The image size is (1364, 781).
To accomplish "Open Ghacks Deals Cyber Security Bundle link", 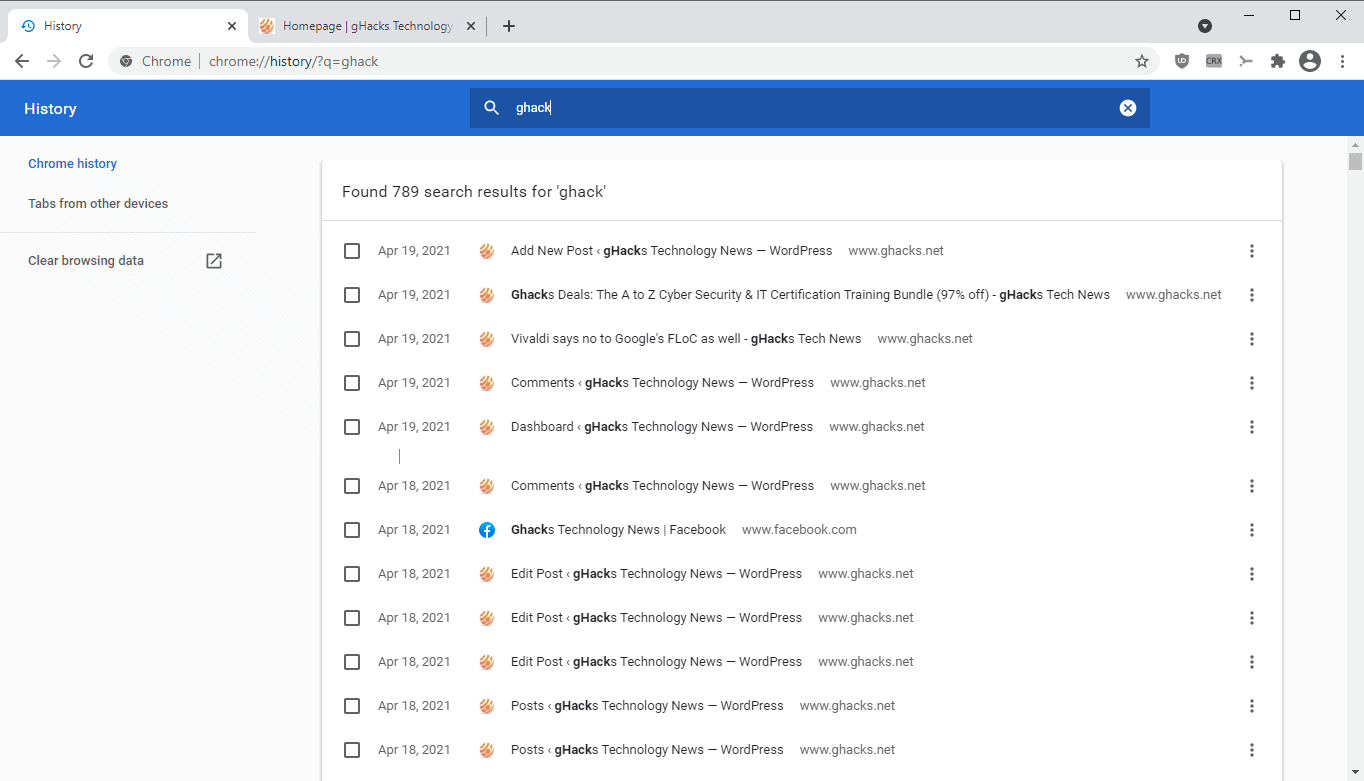I will coord(810,295).
